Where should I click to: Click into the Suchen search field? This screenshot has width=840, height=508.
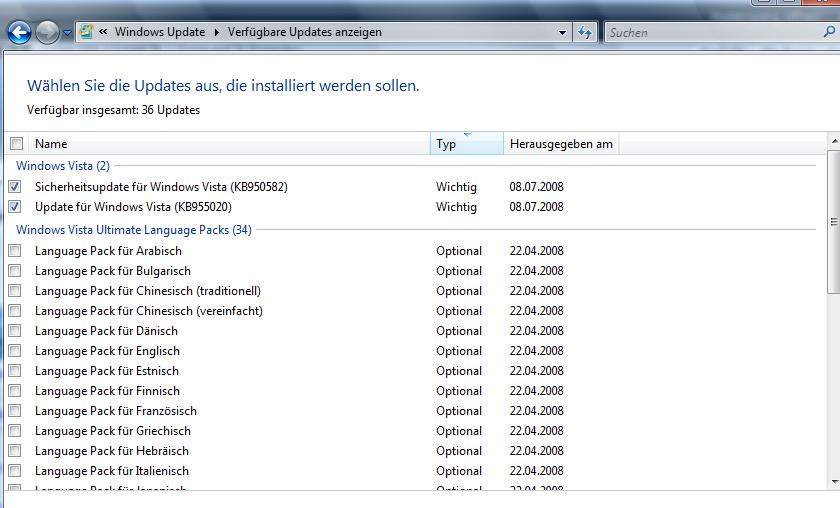[x=712, y=33]
